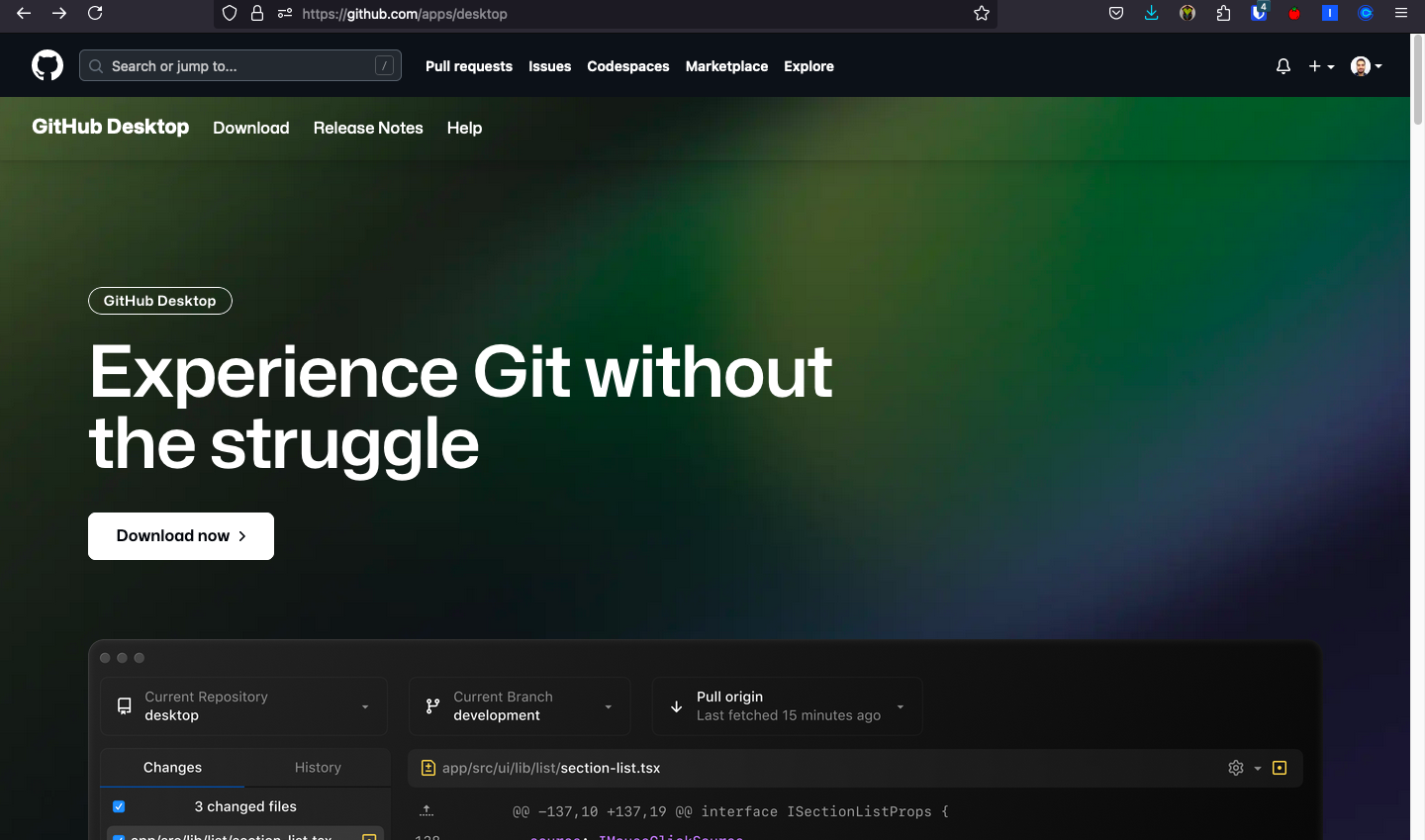The height and width of the screenshot is (840, 1425).
Task: Open the notifications bell
Action: click(1282, 66)
